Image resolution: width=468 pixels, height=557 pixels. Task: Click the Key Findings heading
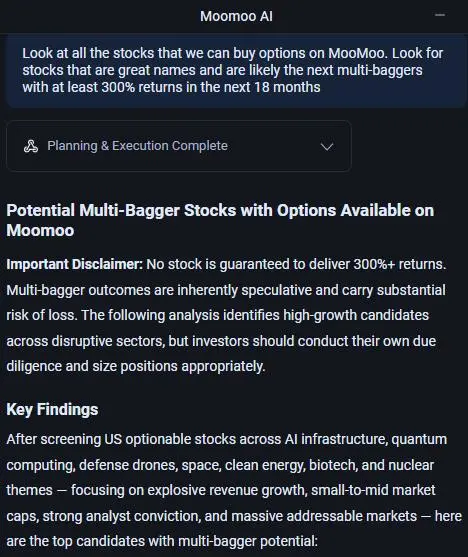(x=52, y=409)
